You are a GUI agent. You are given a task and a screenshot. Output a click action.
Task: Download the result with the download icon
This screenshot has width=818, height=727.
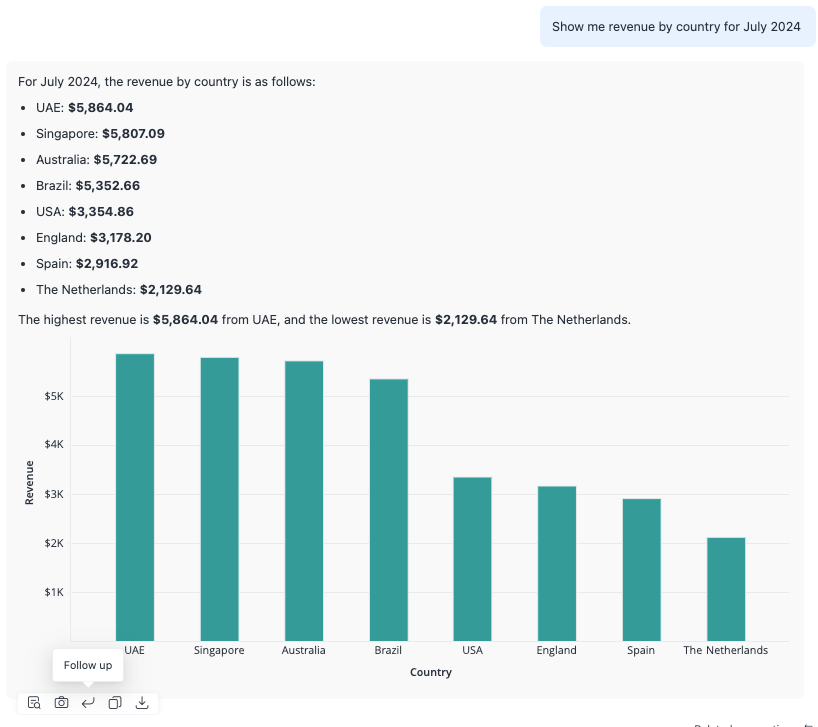(x=142, y=703)
